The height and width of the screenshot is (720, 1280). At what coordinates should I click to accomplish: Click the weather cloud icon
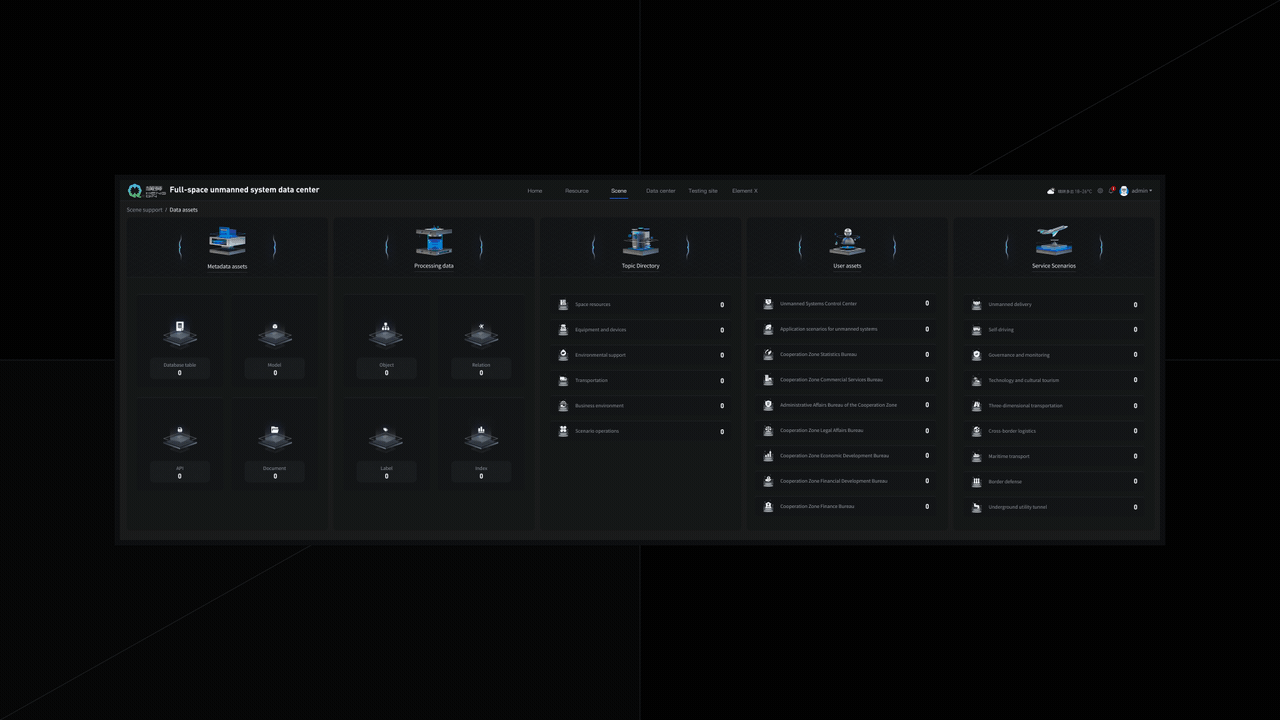click(1051, 191)
